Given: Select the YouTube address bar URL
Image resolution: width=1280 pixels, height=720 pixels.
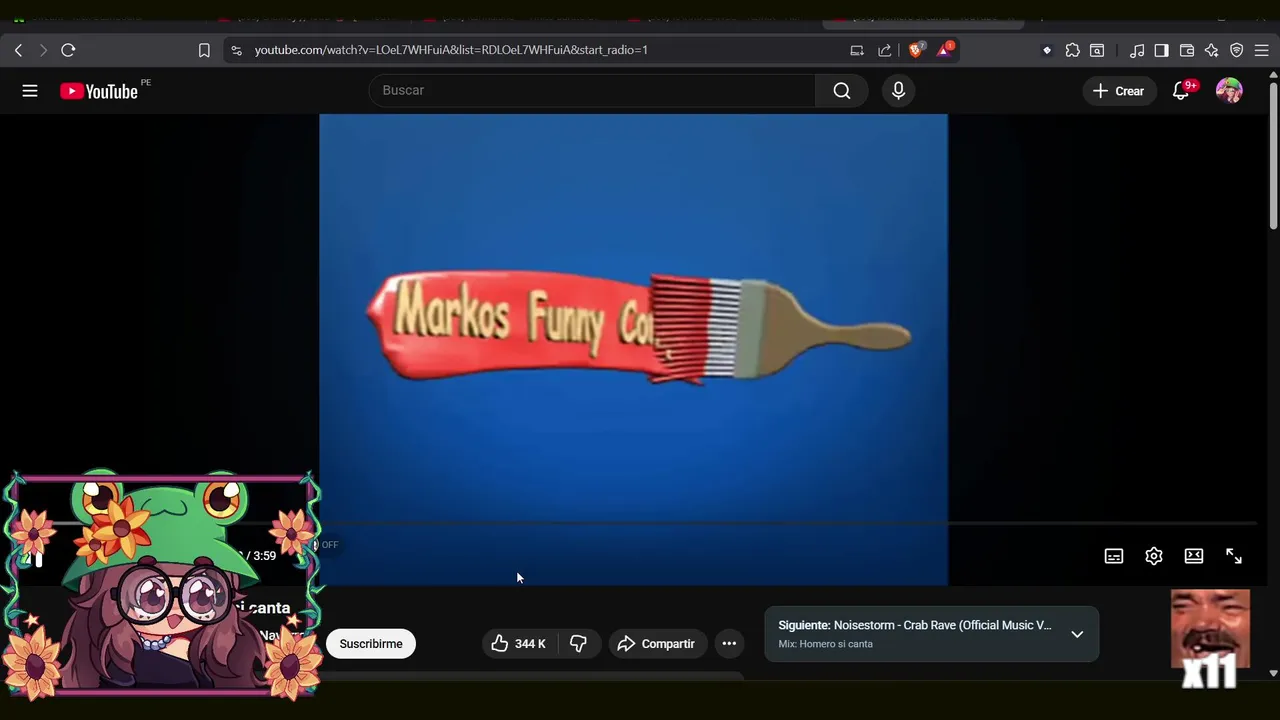Looking at the screenshot, I should pos(451,50).
